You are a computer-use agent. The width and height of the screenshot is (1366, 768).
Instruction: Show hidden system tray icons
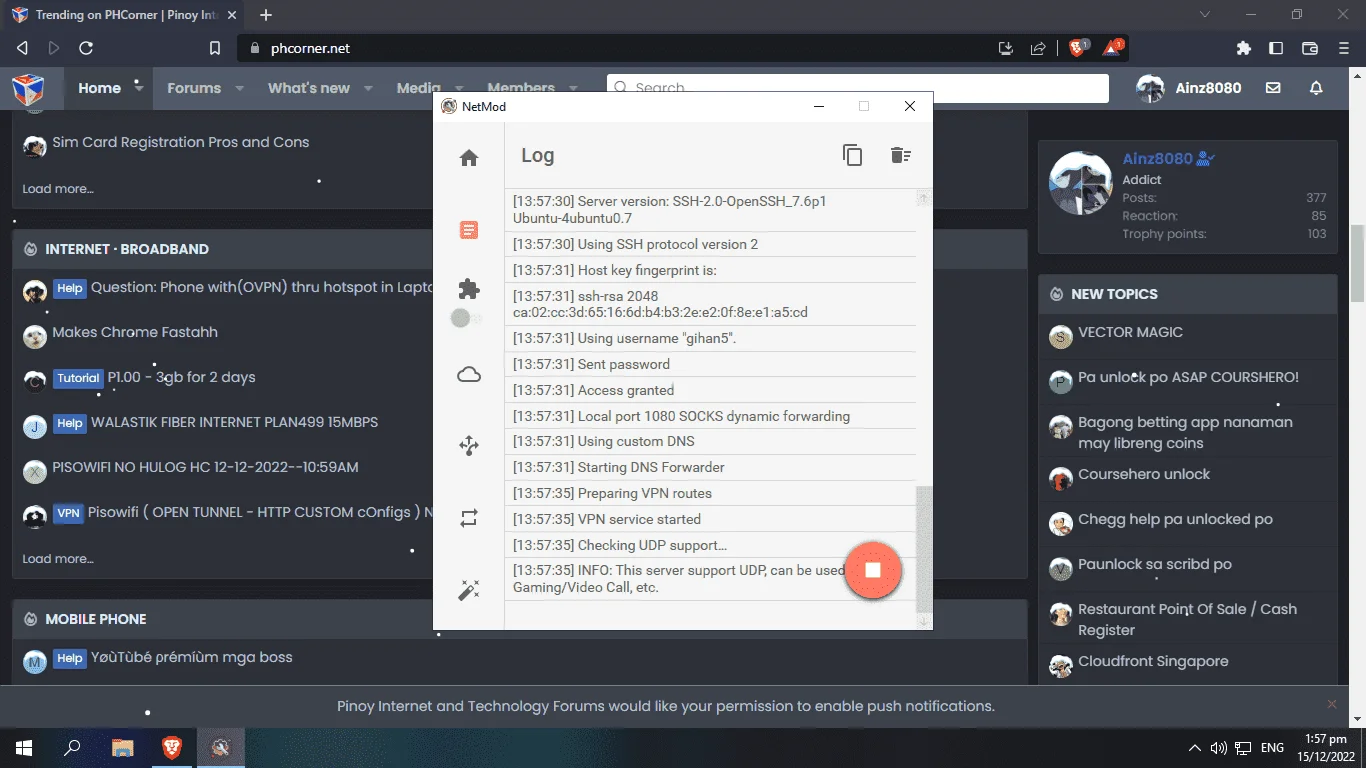tap(1194, 747)
